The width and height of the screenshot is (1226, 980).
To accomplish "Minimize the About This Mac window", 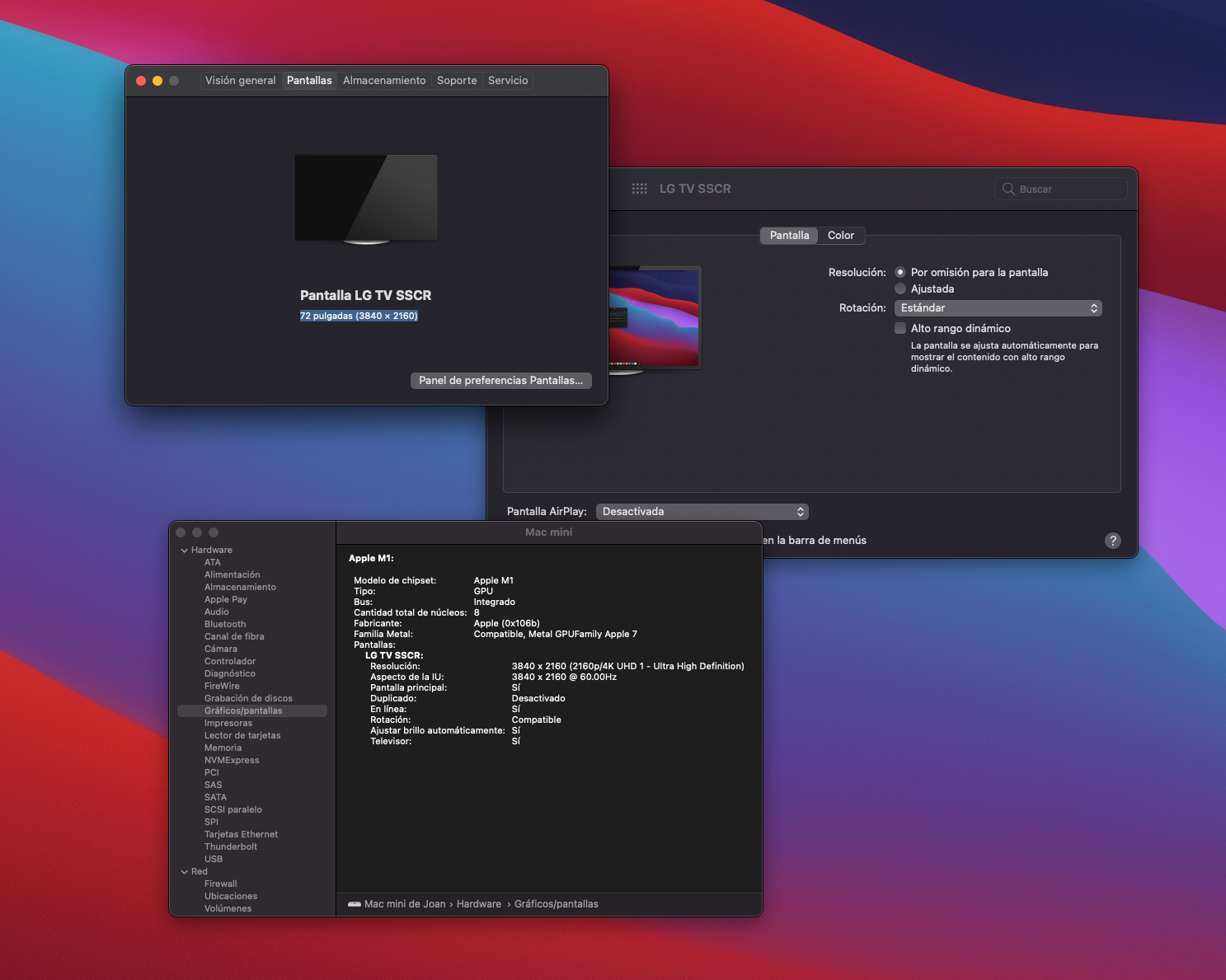I will tap(157, 81).
